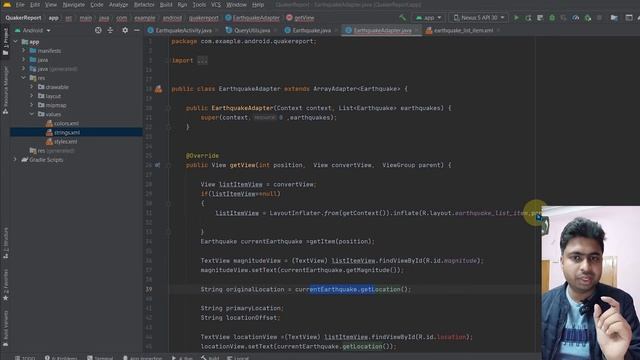Collapse the values folder

tap(32, 114)
